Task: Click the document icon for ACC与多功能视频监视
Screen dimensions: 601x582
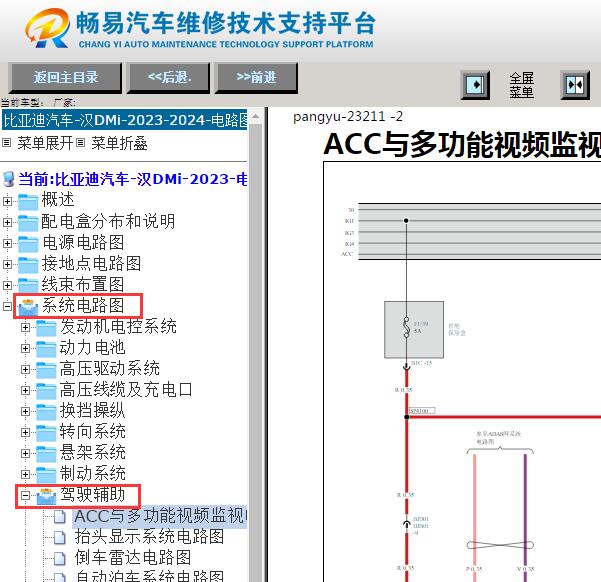Action: (x=59, y=517)
